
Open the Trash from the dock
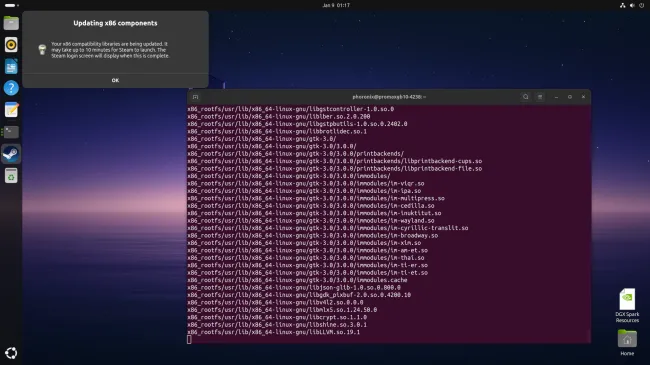click(11, 176)
